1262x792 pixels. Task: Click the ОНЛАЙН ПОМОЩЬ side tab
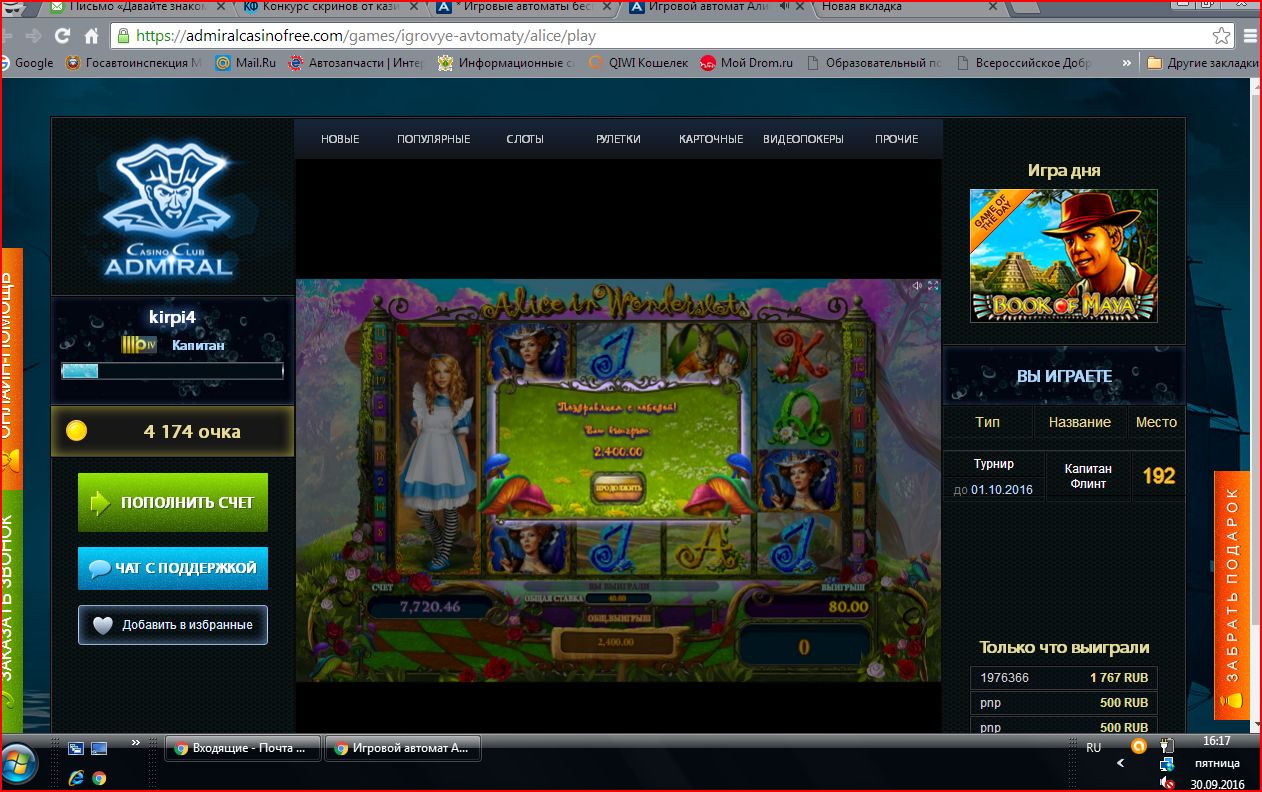pyautogui.click(x=11, y=368)
